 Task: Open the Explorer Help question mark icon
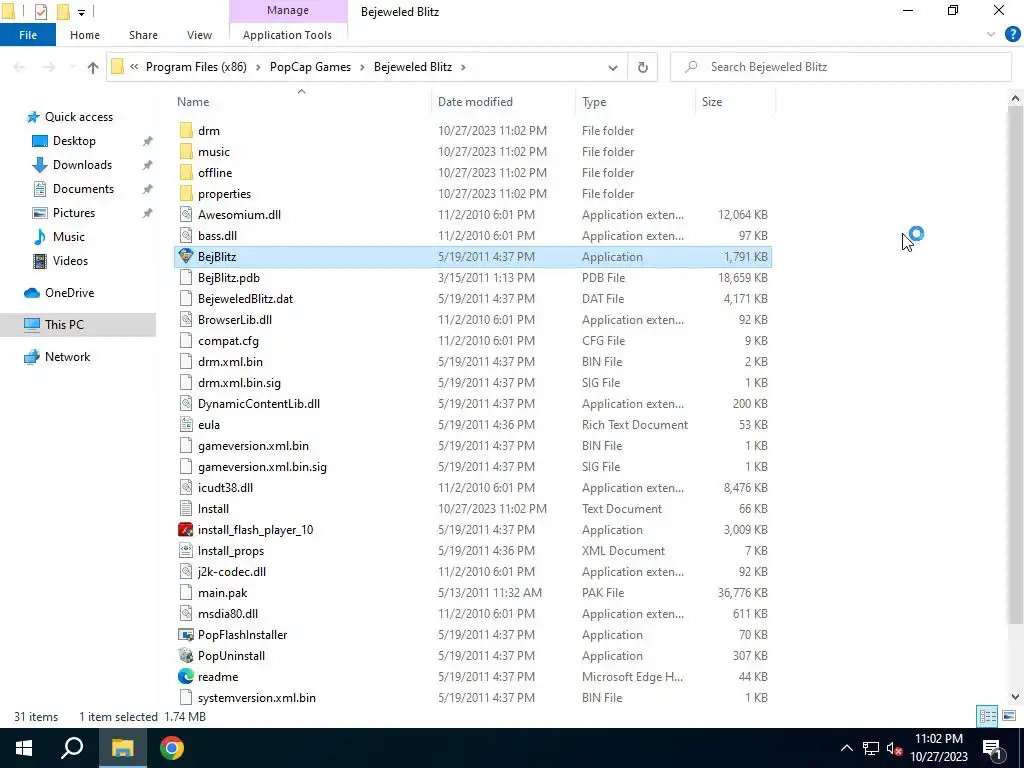tap(1012, 35)
